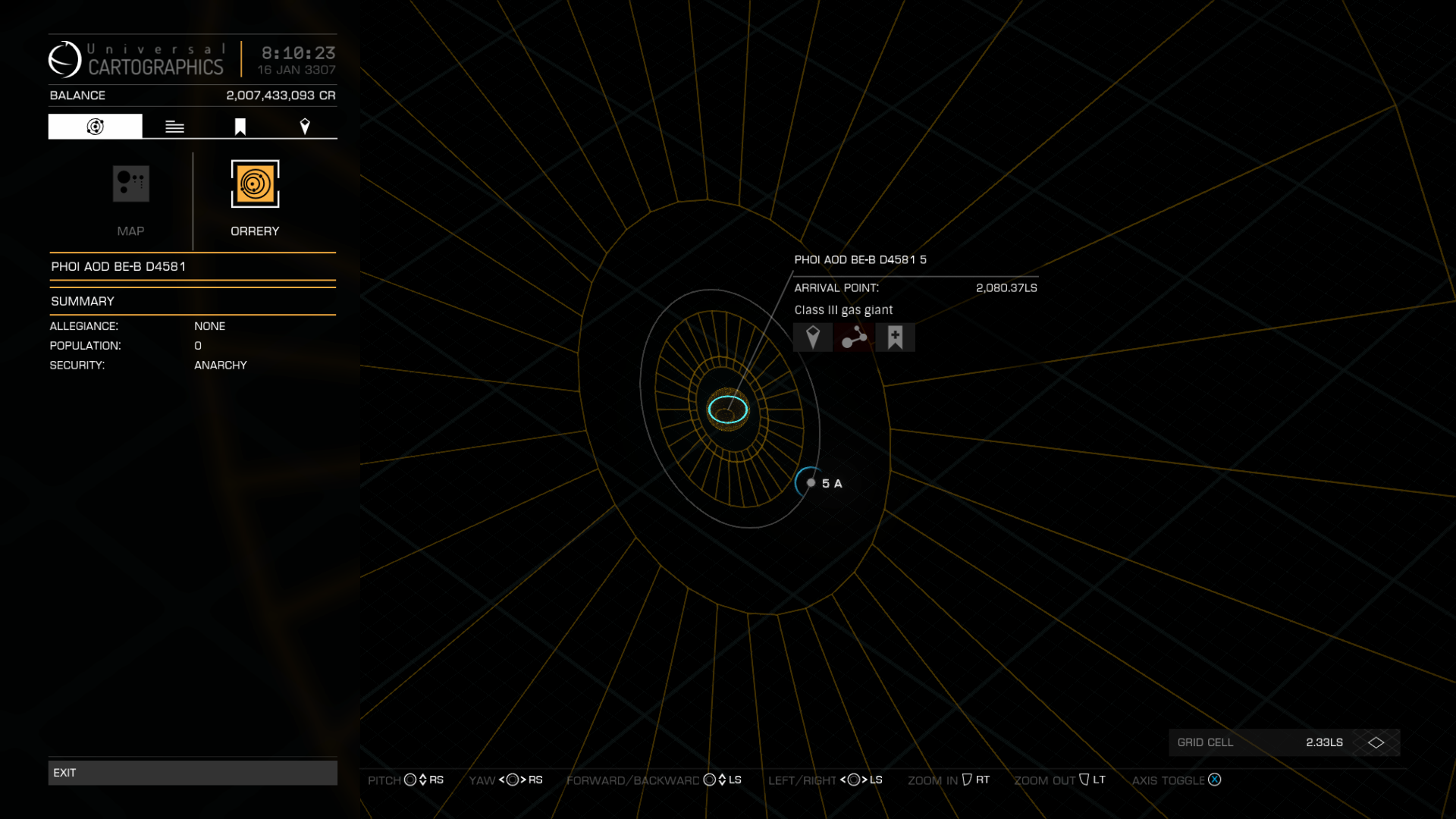Click the YAW RS control hint
Image resolution: width=1456 pixels, height=819 pixels.
(x=506, y=780)
